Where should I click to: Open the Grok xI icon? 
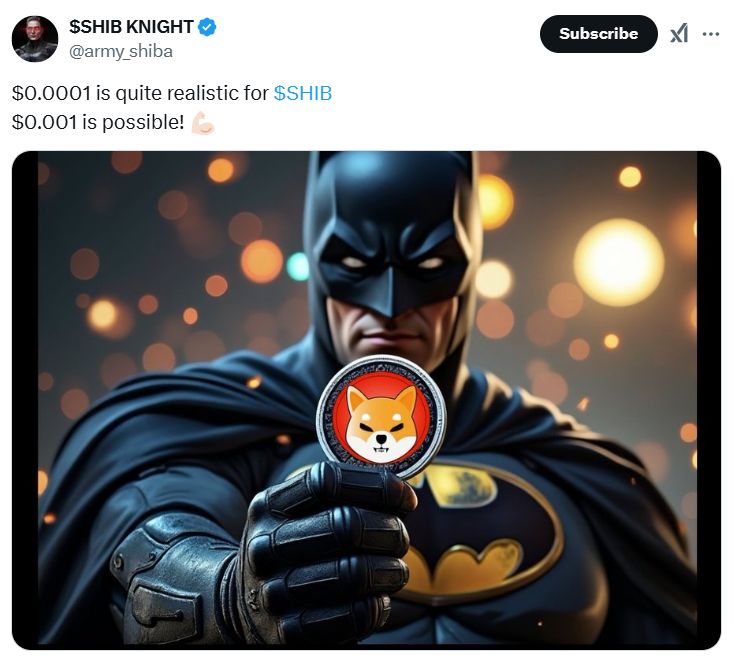[x=679, y=33]
